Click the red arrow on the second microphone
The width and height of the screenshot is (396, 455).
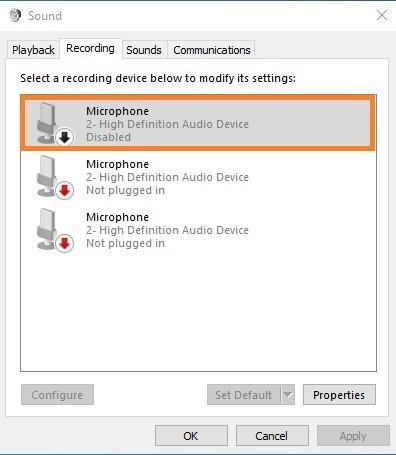click(64, 190)
